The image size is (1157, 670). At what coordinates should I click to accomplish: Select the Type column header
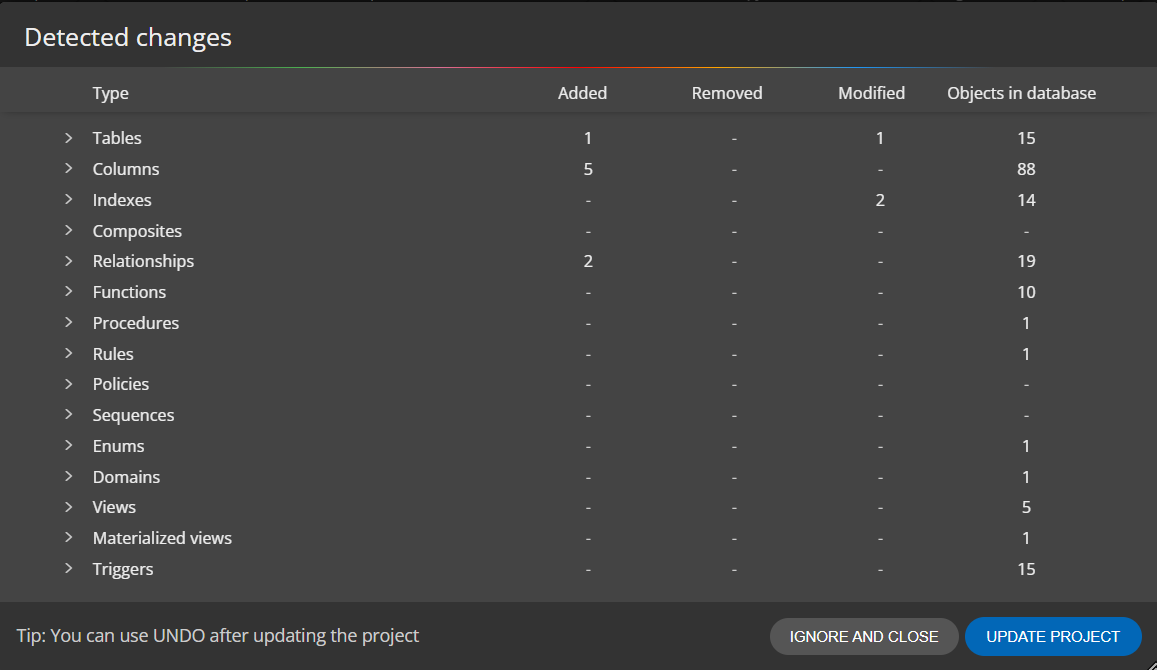(111, 93)
